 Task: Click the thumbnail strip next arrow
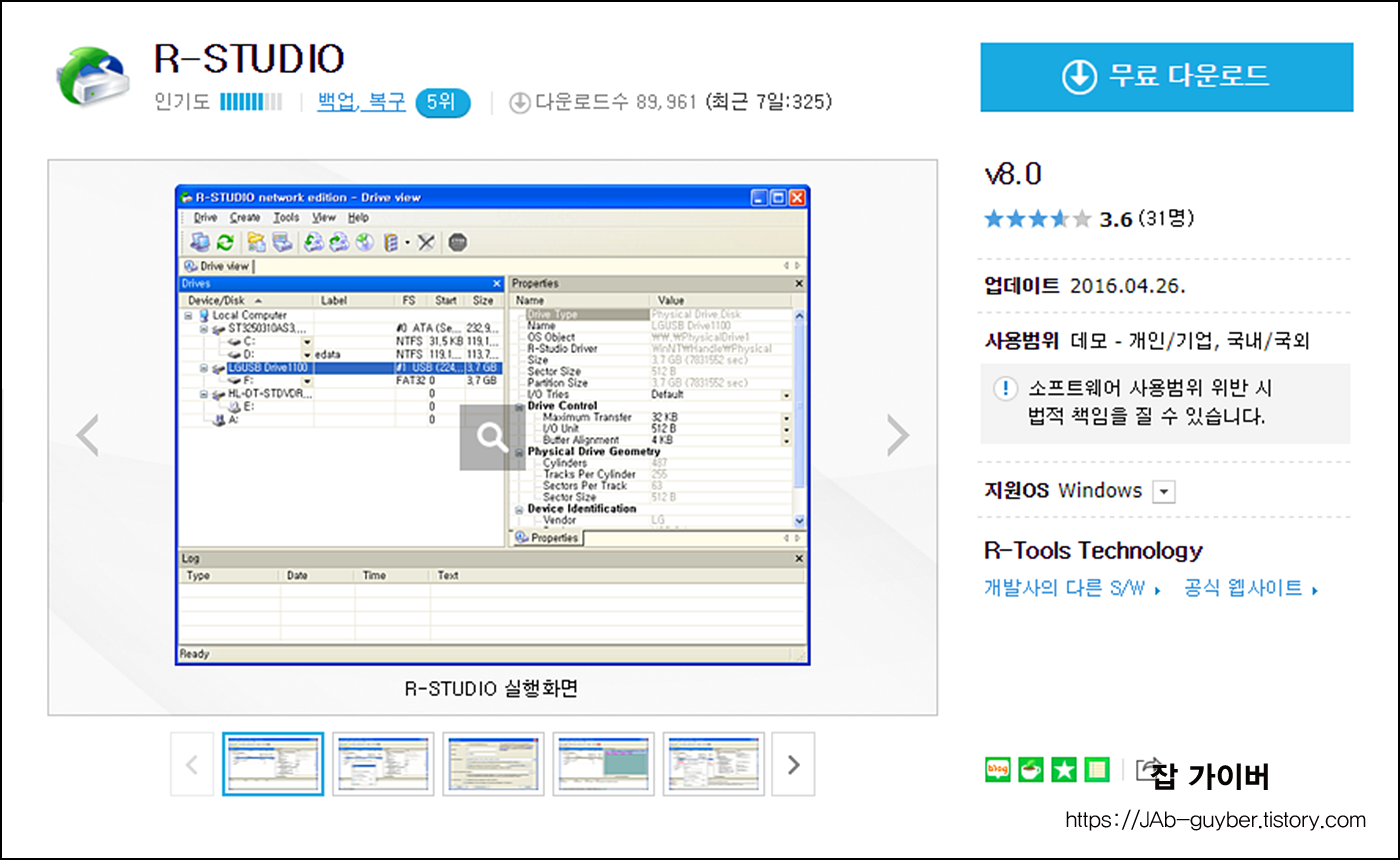[794, 764]
